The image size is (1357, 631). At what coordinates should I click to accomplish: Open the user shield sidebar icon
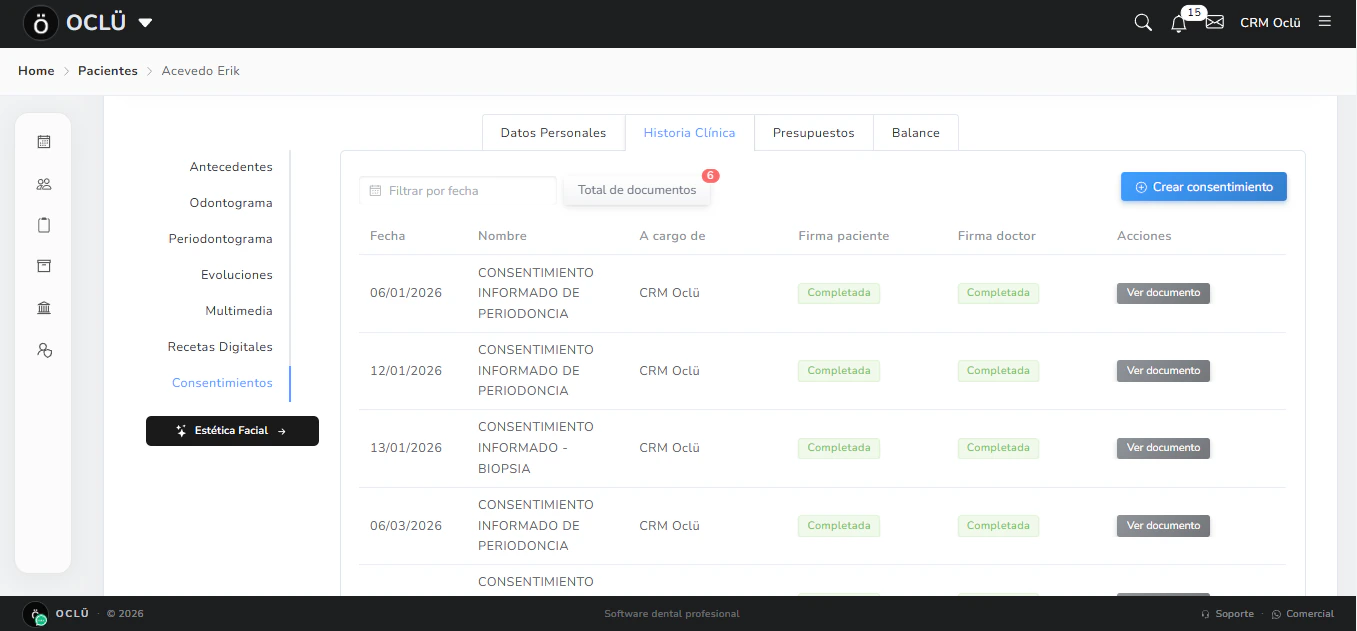[x=43, y=350]
